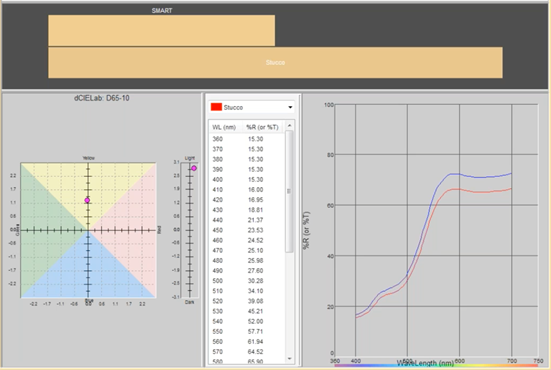Select the 400 nm wavelength row

coord(247,180)
